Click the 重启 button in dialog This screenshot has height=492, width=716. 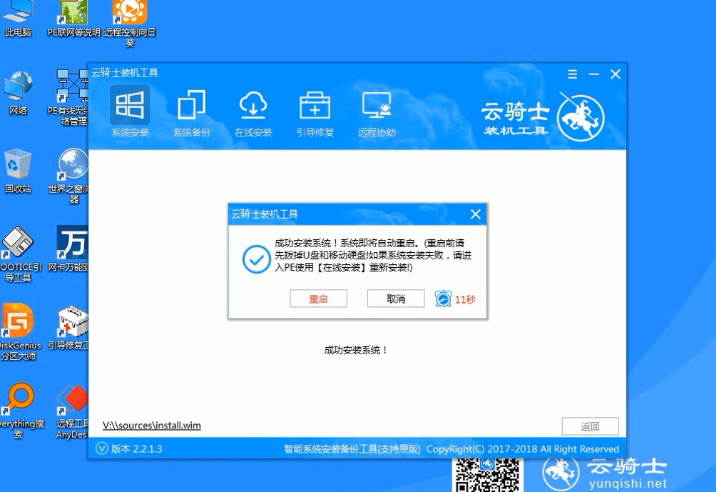coord(318,299)
